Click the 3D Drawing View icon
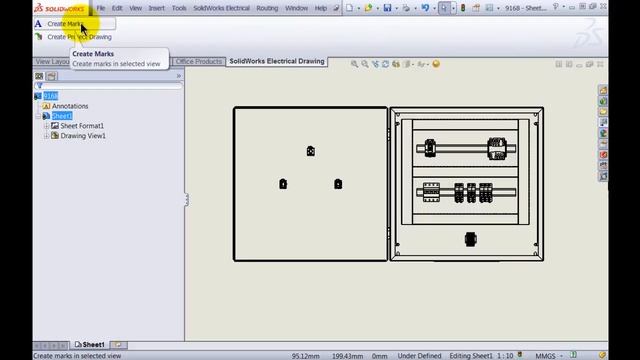The height and width of the screenshot is (360, 640). point(396,64)
